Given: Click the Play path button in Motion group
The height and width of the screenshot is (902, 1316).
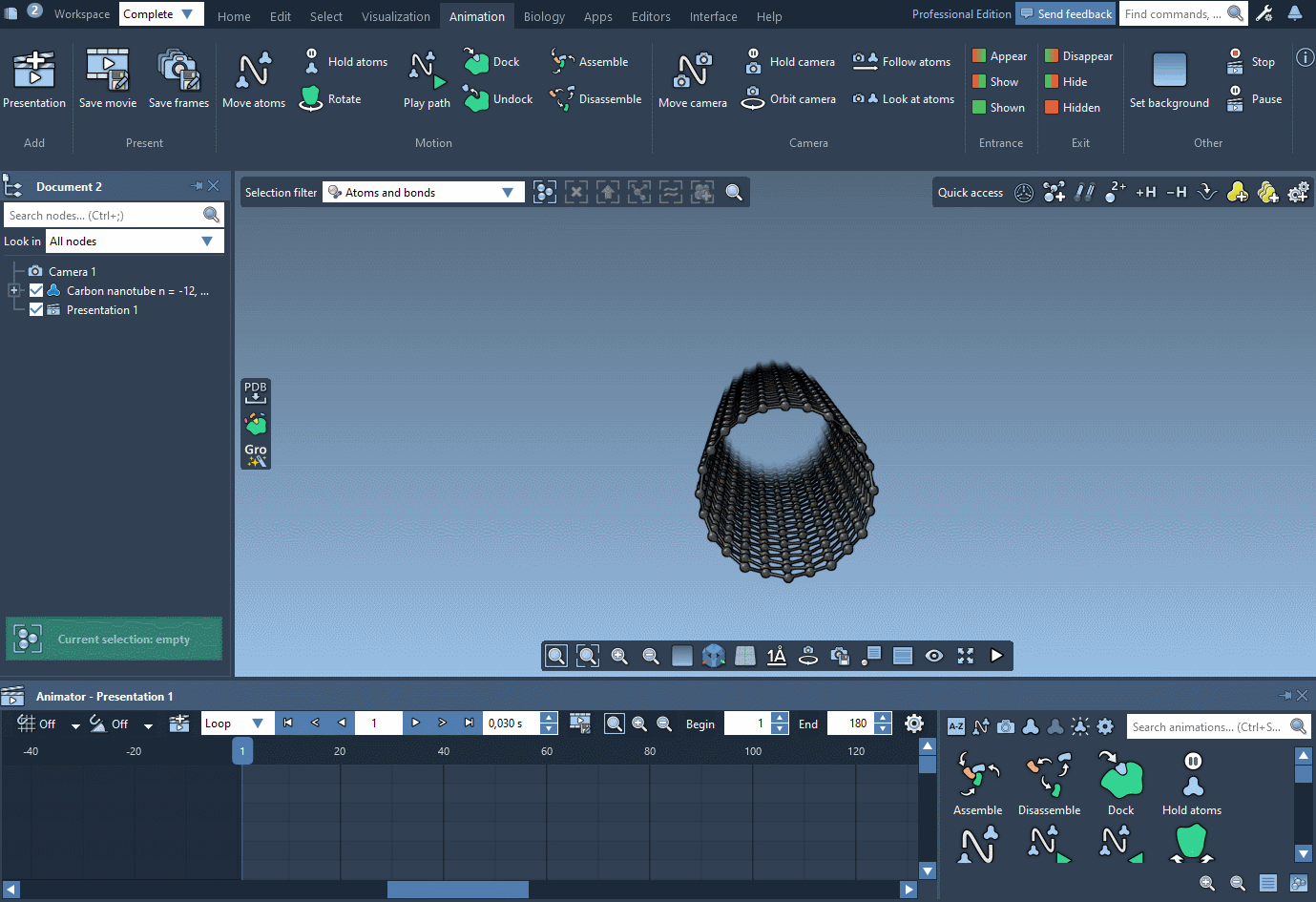Looking at the screenshot, I should pyautogui.click(x=426, y=78).
